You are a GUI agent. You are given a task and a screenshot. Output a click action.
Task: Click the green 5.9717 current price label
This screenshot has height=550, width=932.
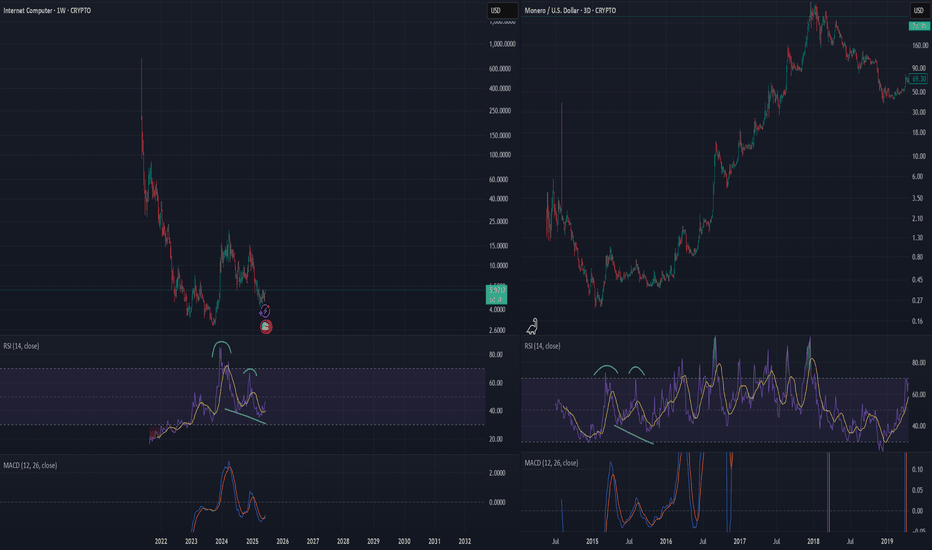pyautogui.click(x=496, y=294)
